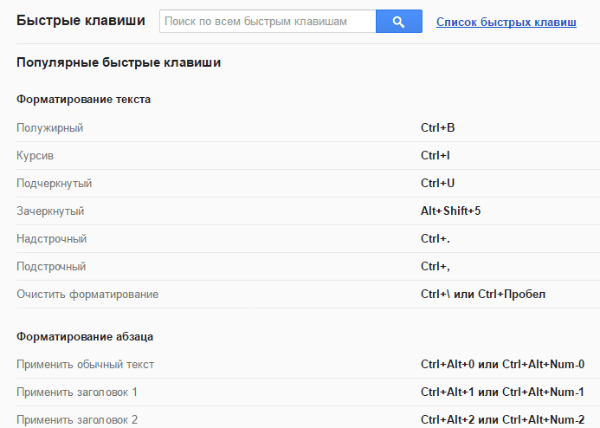Select the Подстрочный shortcut row
Viewport: 600px width, 428px height.
[308, 267]
